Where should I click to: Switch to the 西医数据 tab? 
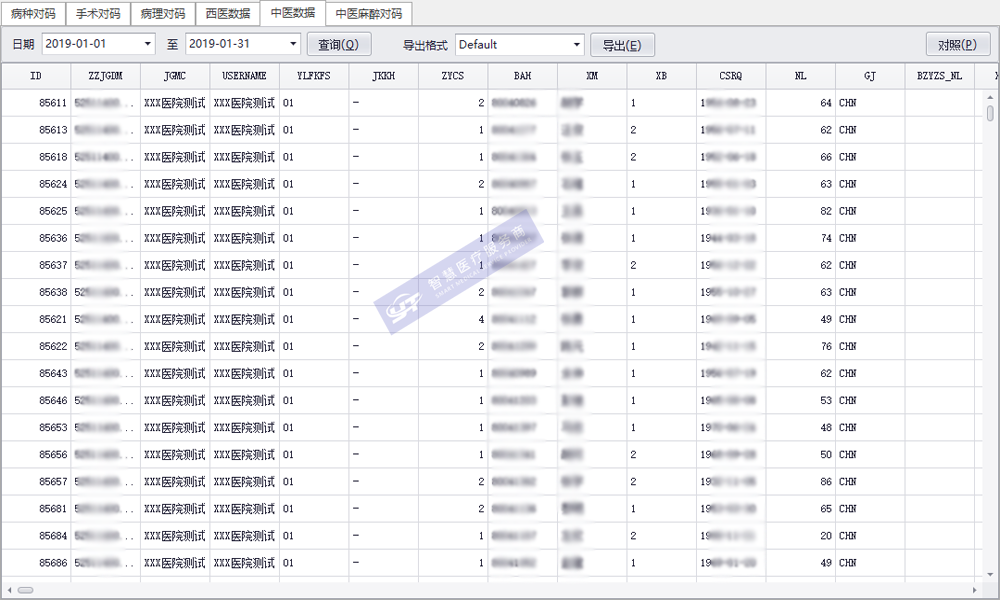pos(227,14)
